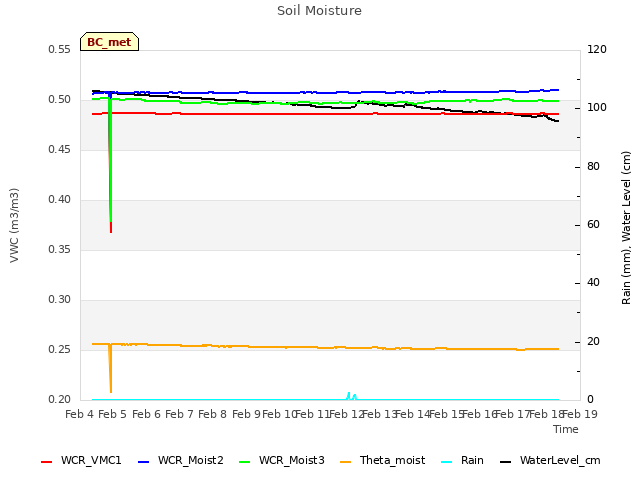
Task: Click the BC_met label box
Action: [x=109, y=42]
